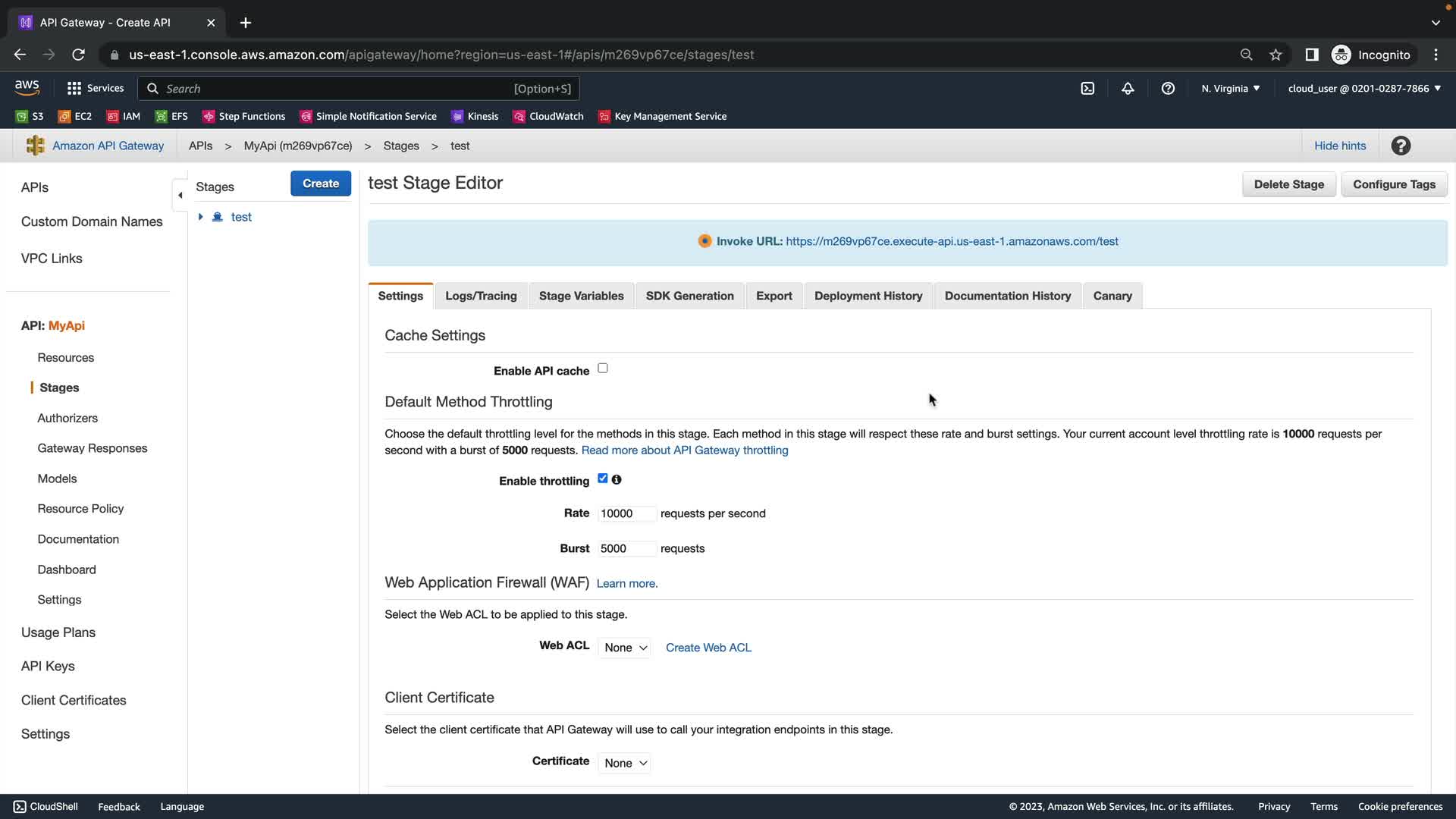Open the Certificate dropdown
Screen dimensions: 1456x819
pyautogui.click(x=625, y=763)
